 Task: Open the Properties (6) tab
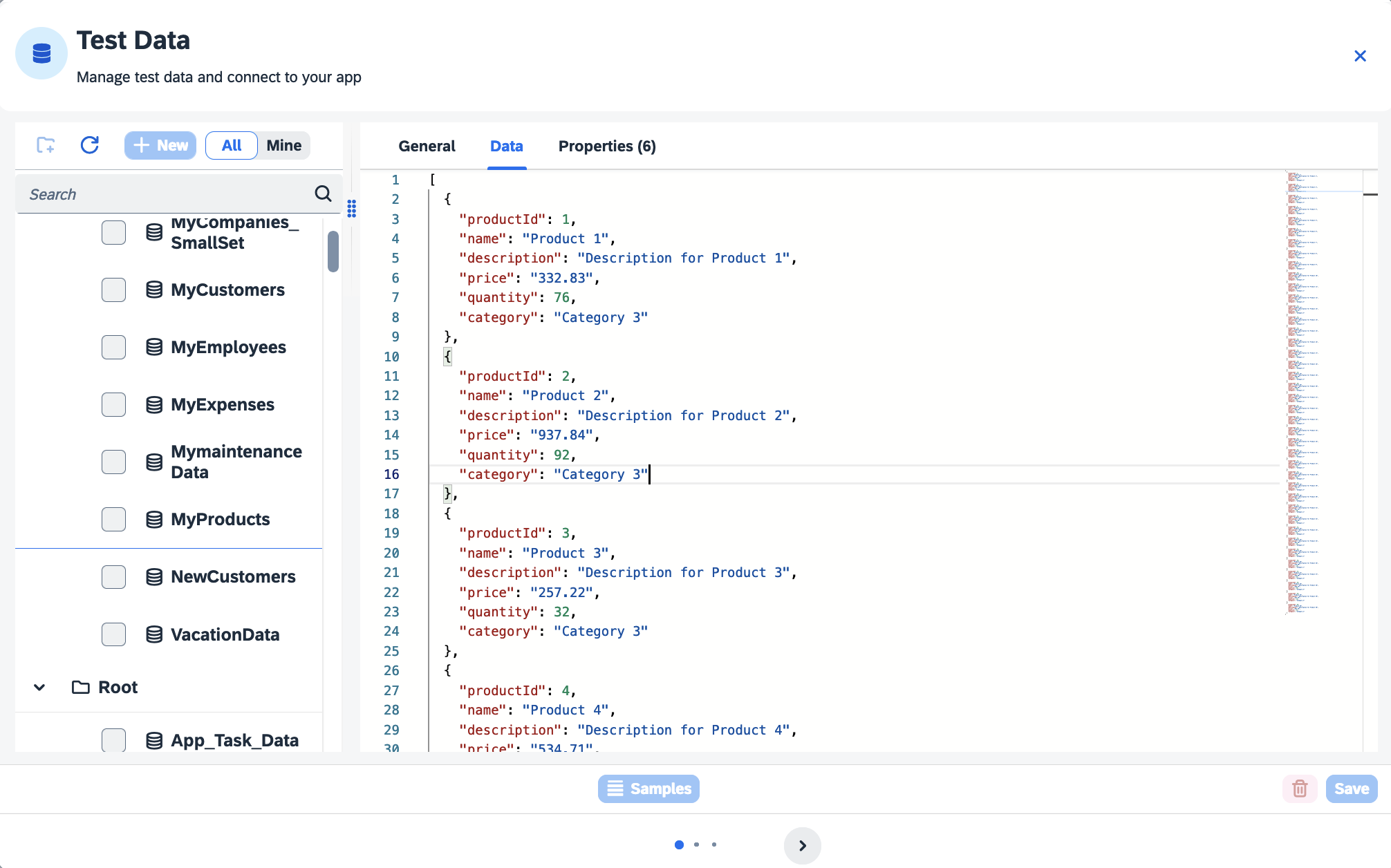click(x=607, y=146)
